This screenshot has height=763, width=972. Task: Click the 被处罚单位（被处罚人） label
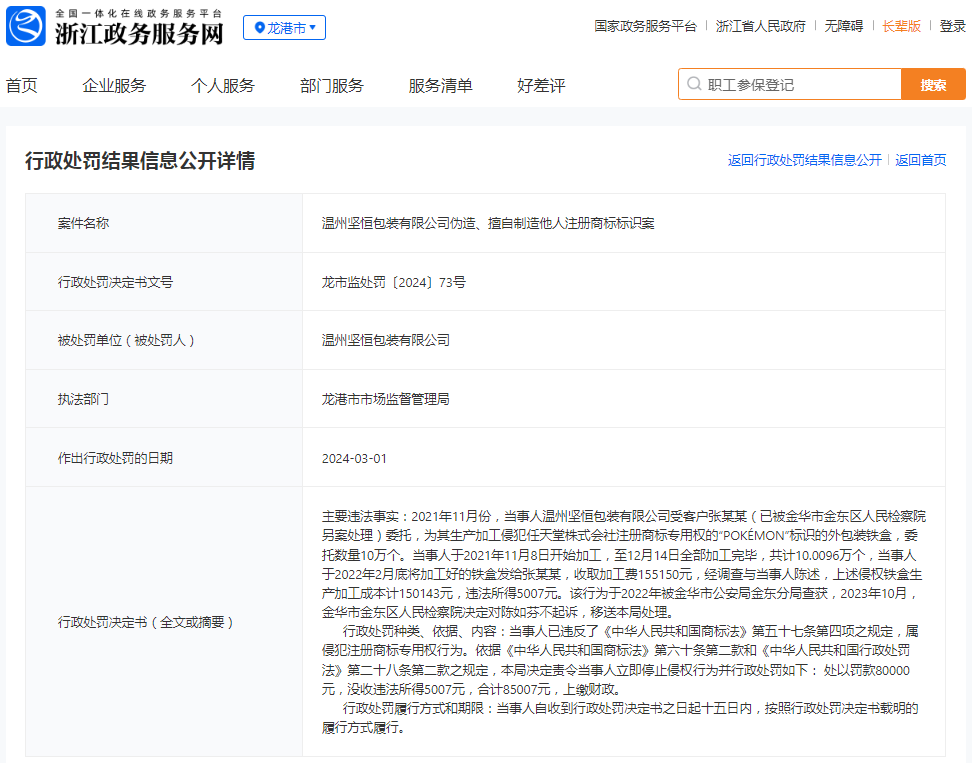point(126,340)
